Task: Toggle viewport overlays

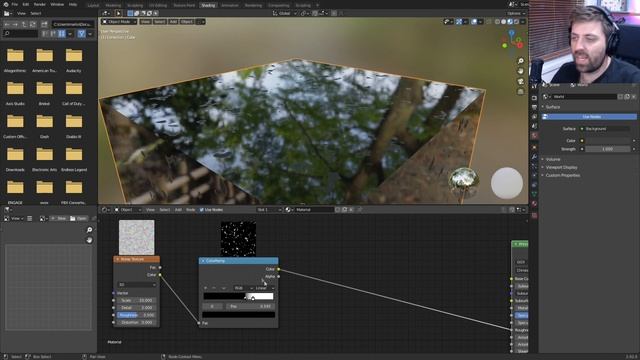Action: click(474, 22)
